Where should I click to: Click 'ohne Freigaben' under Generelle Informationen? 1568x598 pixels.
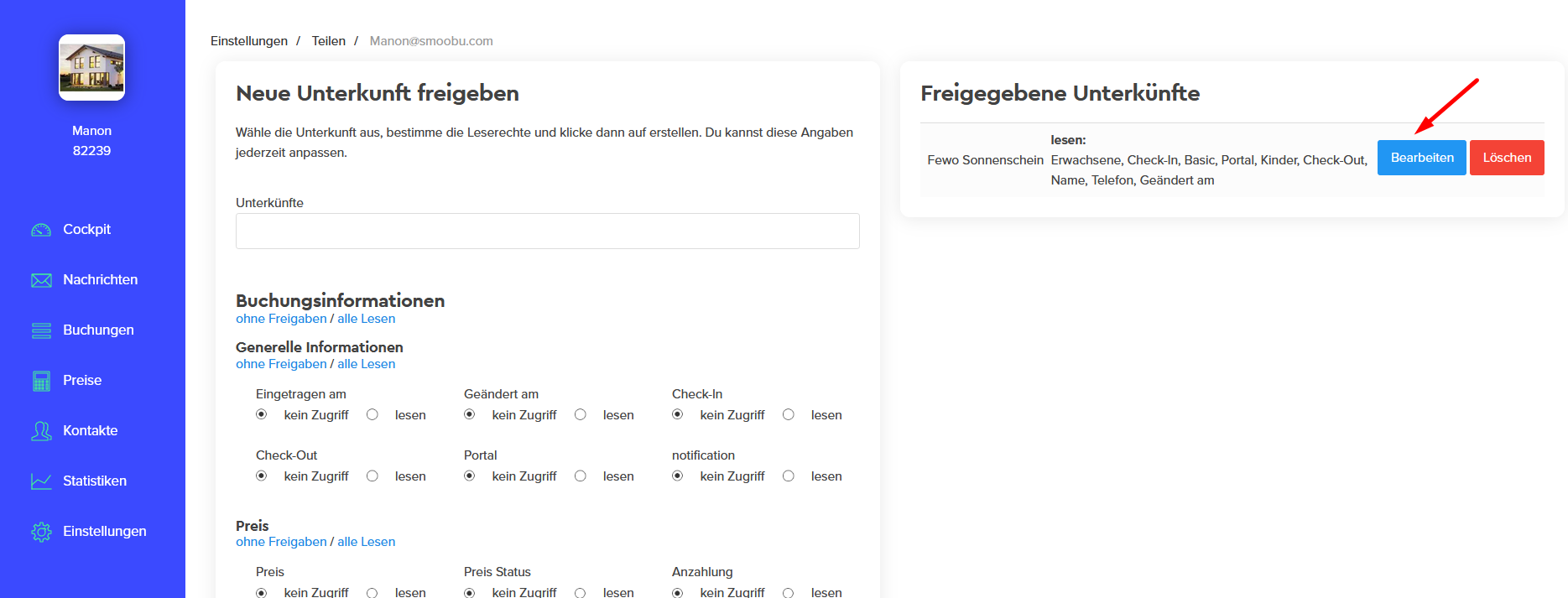(281, 364)
